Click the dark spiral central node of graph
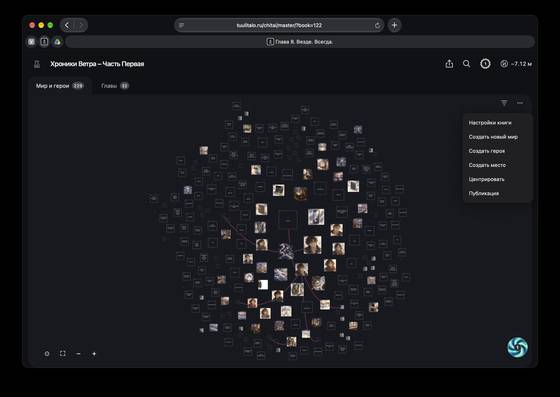560x397 pixels. pyautogui.click(x=286, y=251)
